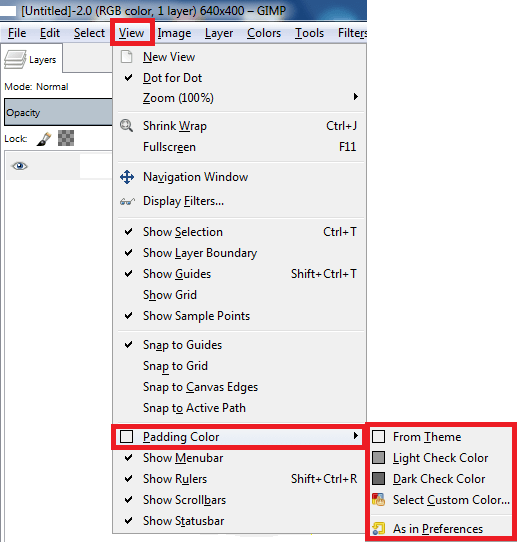Open Display Filters dialog
Screen dimensions: 517x542
[x=240, y=201]
